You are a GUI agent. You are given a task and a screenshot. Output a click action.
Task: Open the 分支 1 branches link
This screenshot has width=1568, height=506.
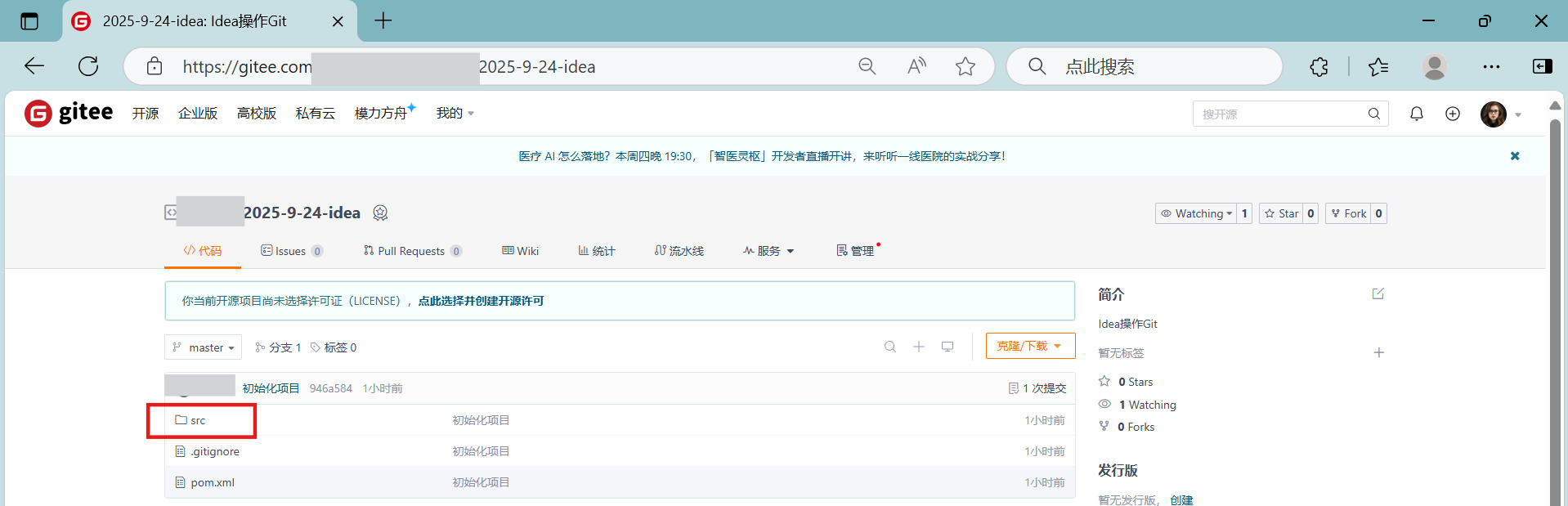(x=278, y=347)
